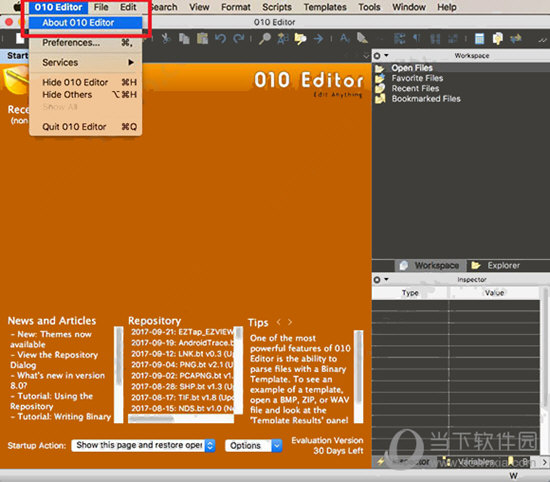The width and height of the screenshot is (550, 482).
Task: Switch to the Explorer tab
Action: tap(495, 266)
